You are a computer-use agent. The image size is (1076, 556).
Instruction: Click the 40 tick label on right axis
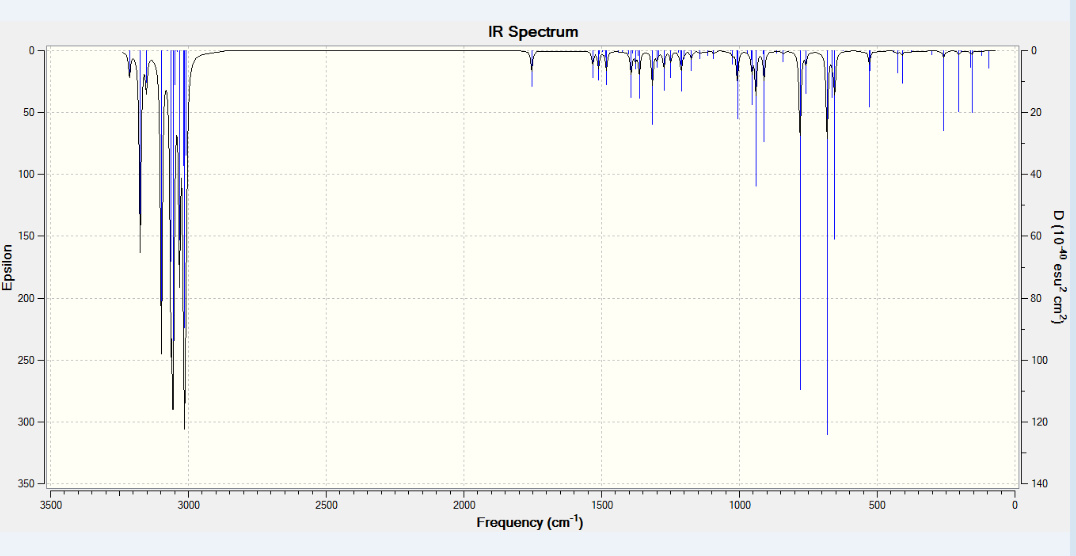(x=1035, y=174)
